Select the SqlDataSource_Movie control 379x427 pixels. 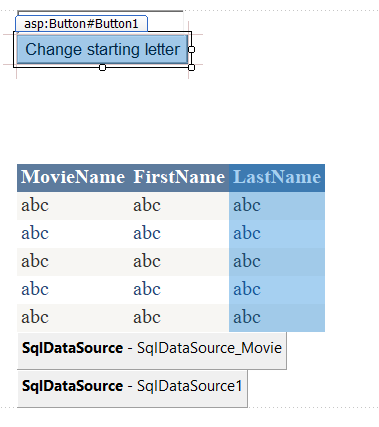[x=152, y=350]
